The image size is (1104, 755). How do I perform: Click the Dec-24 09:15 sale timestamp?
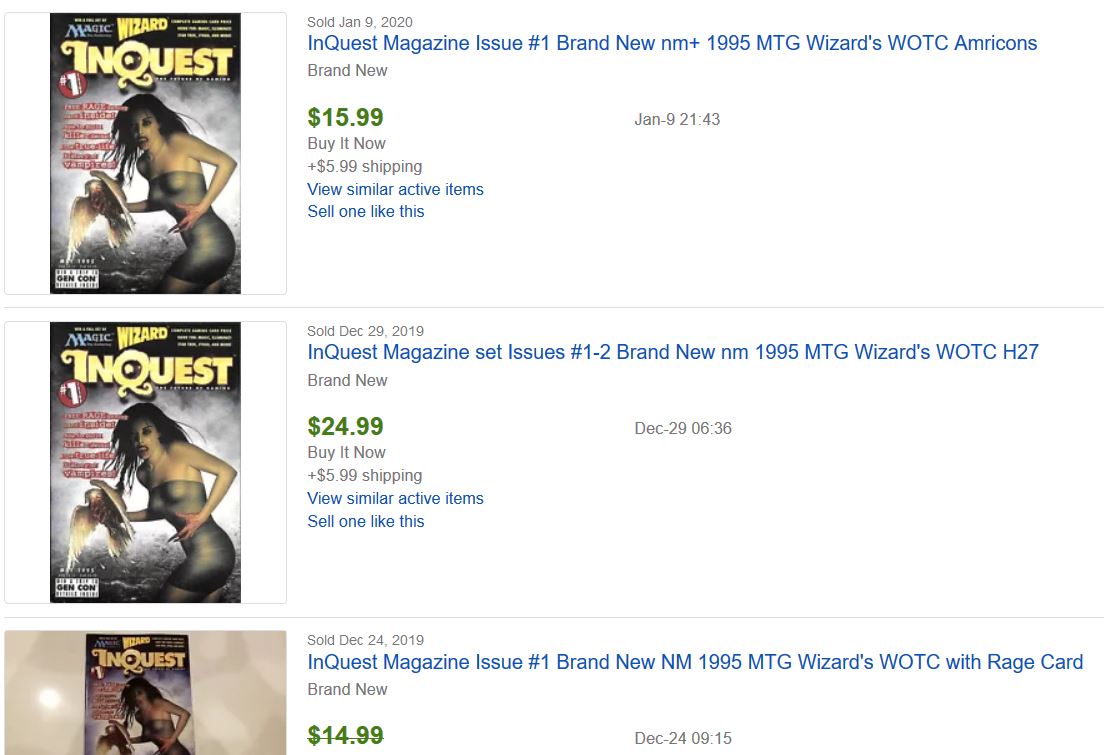point(683,738)
